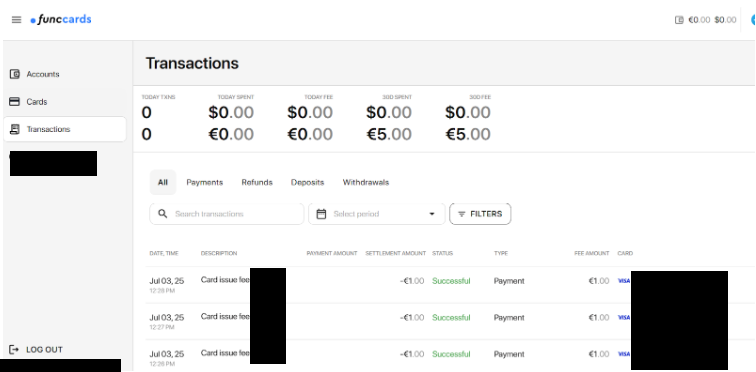Click the Date, Time column header
This screenshot has width=756, height=372.
[164, 253]
